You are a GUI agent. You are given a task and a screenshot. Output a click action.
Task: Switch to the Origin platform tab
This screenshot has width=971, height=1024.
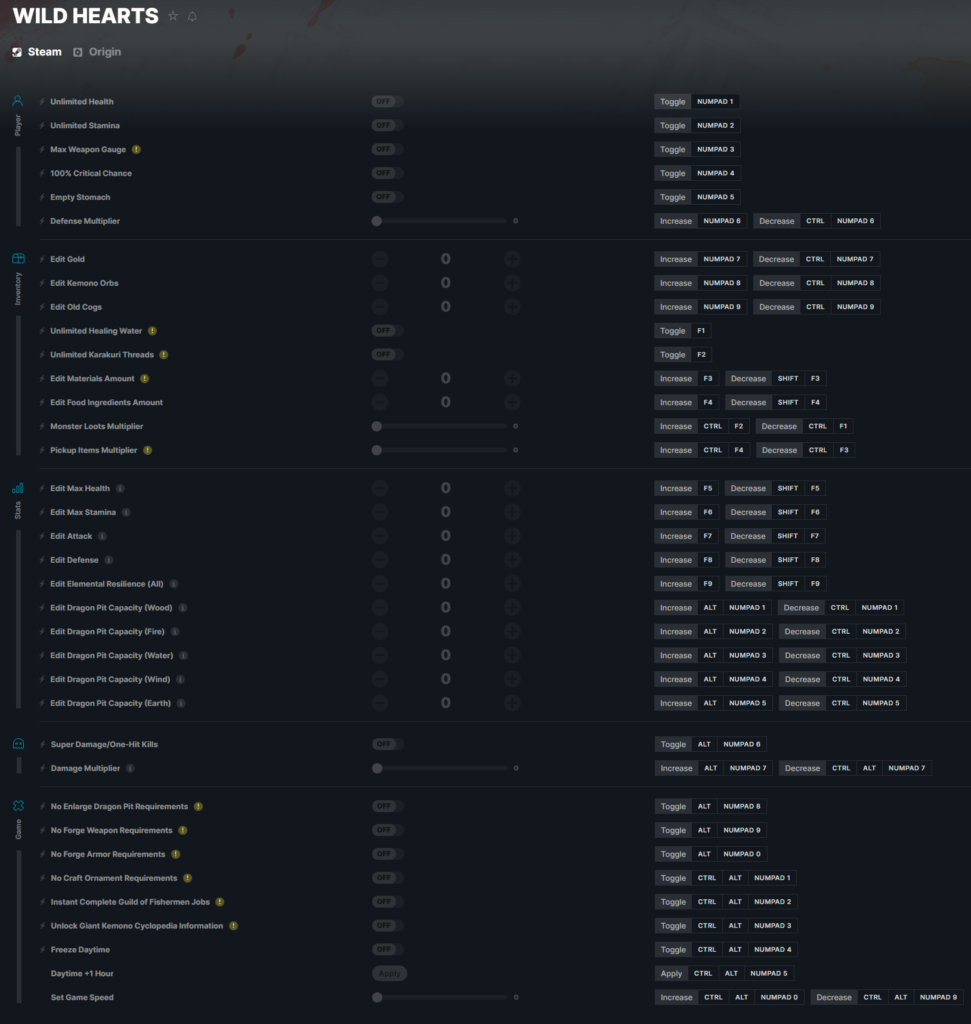pos(97,52)
